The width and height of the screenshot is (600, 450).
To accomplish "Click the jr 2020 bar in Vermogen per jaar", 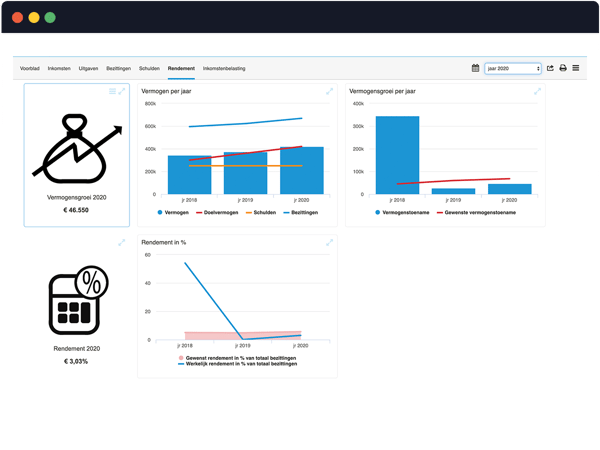I will click(x=302, y=171).
